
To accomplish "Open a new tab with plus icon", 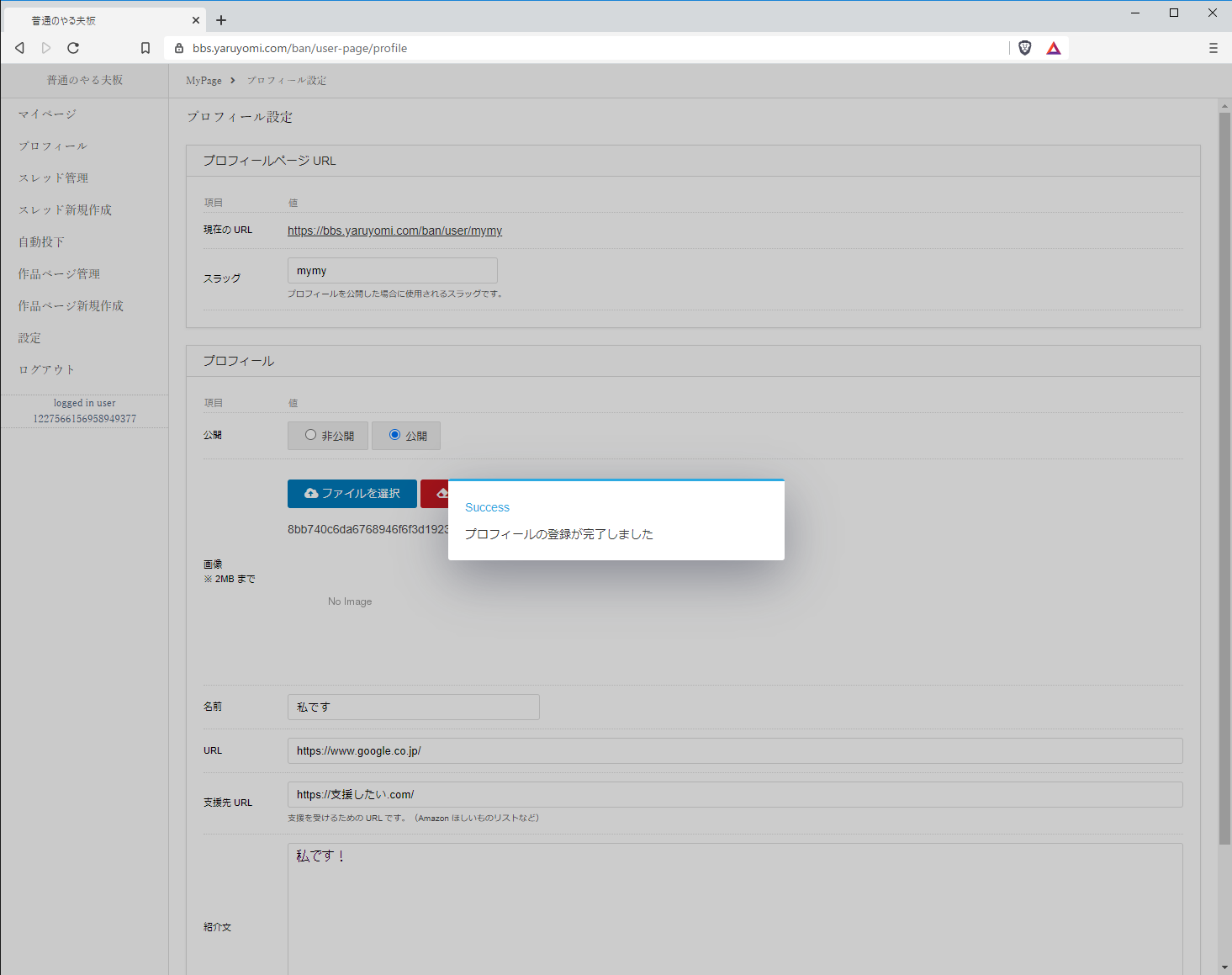I will pyautogui.click(x=221, y=20).
